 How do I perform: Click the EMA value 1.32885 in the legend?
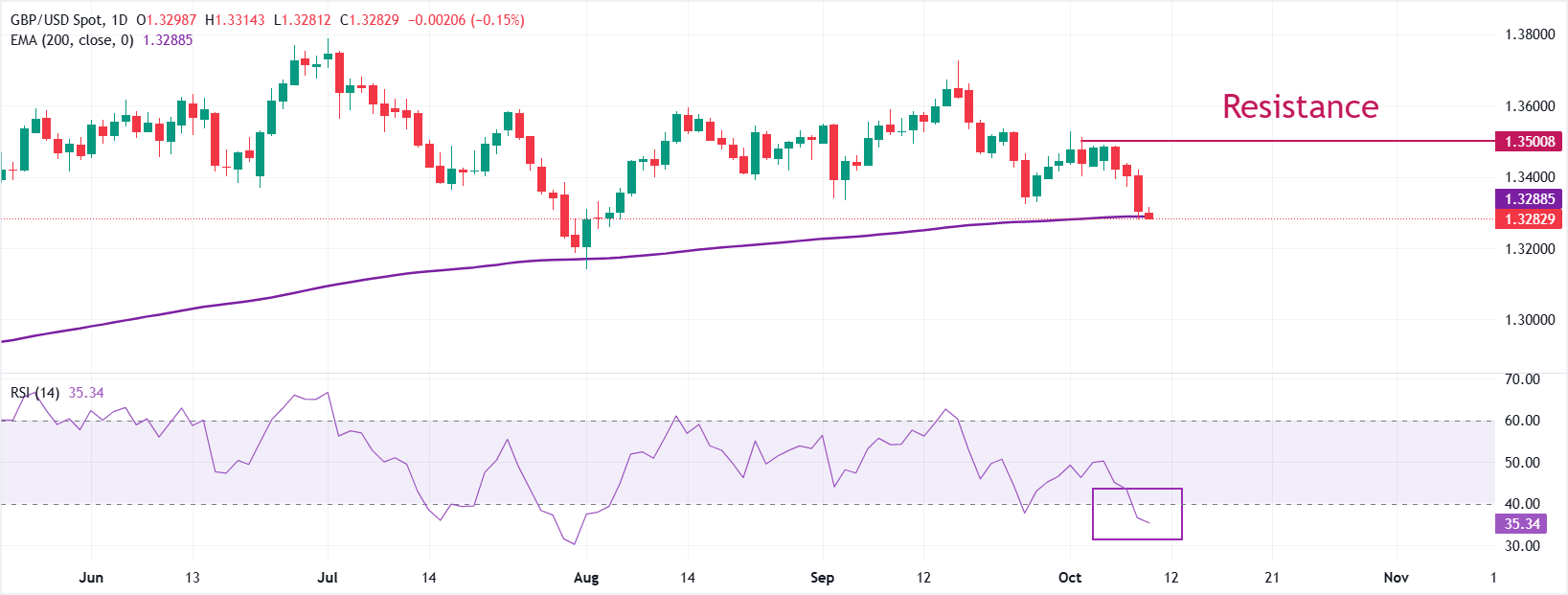point(168,40)
